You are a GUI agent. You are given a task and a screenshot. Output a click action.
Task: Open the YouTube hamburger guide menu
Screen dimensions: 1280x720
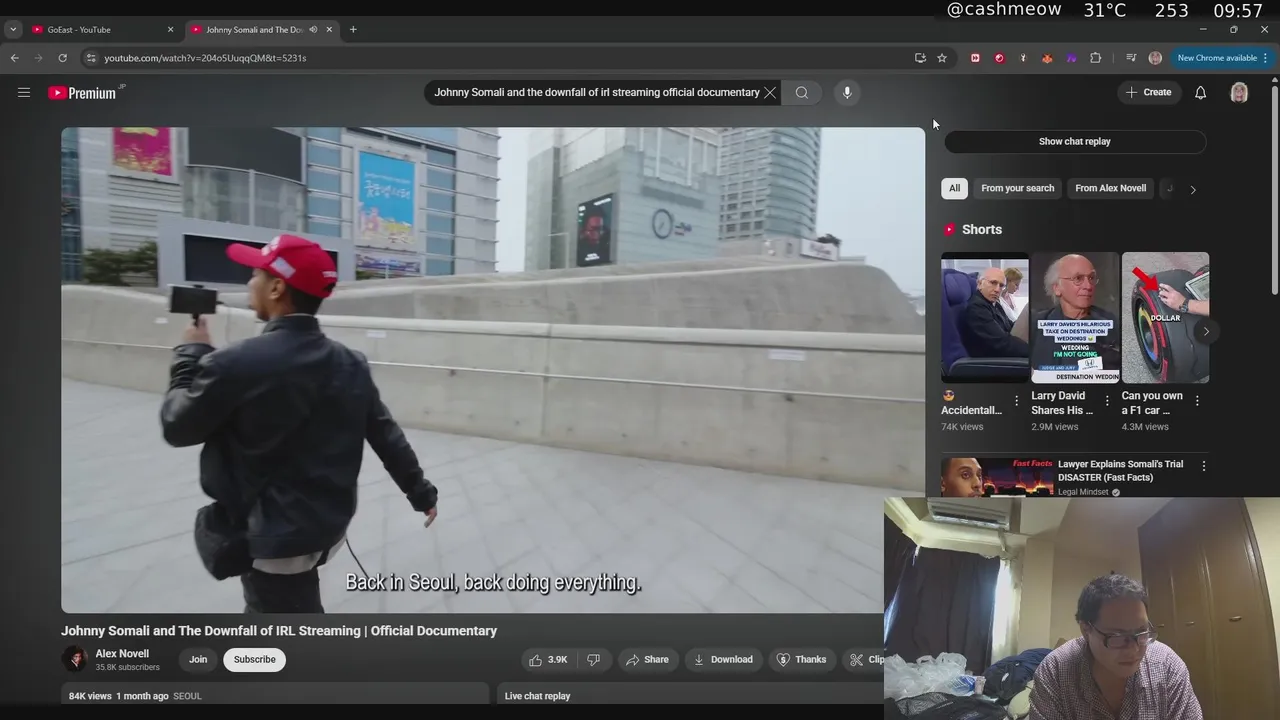[x=24, y=93]
